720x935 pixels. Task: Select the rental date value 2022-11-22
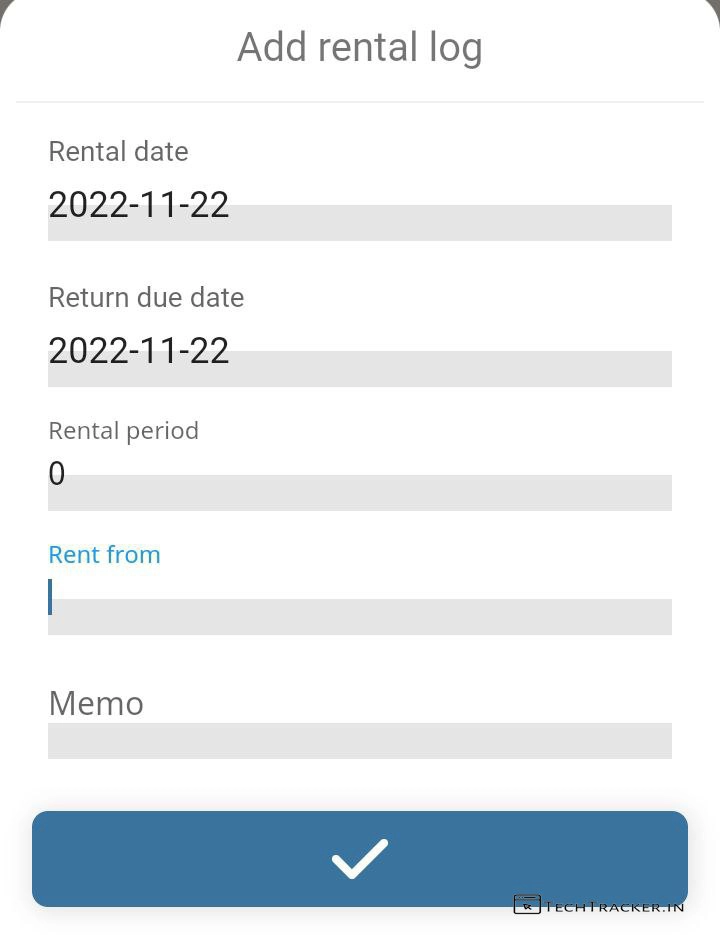pyautogui.click(x=139, y=205)
